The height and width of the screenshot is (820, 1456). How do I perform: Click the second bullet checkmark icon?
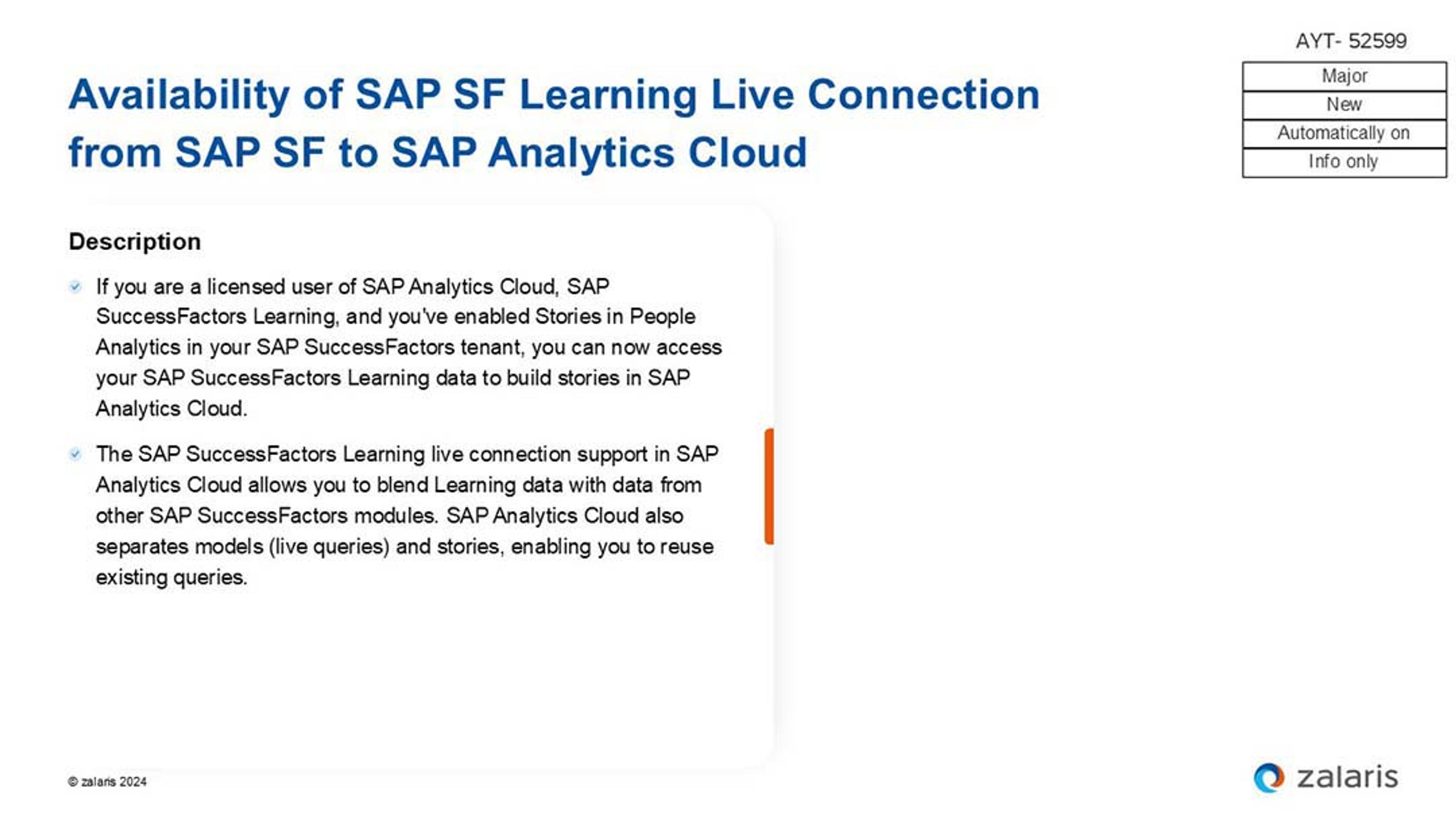tap(75, 454)
